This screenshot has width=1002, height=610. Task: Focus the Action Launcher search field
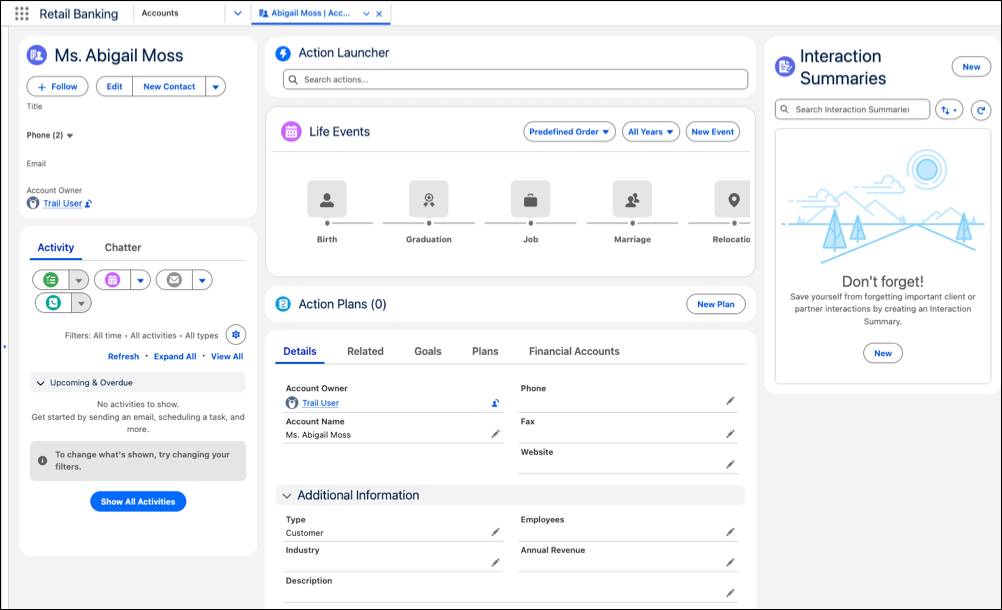click(516, 80)
